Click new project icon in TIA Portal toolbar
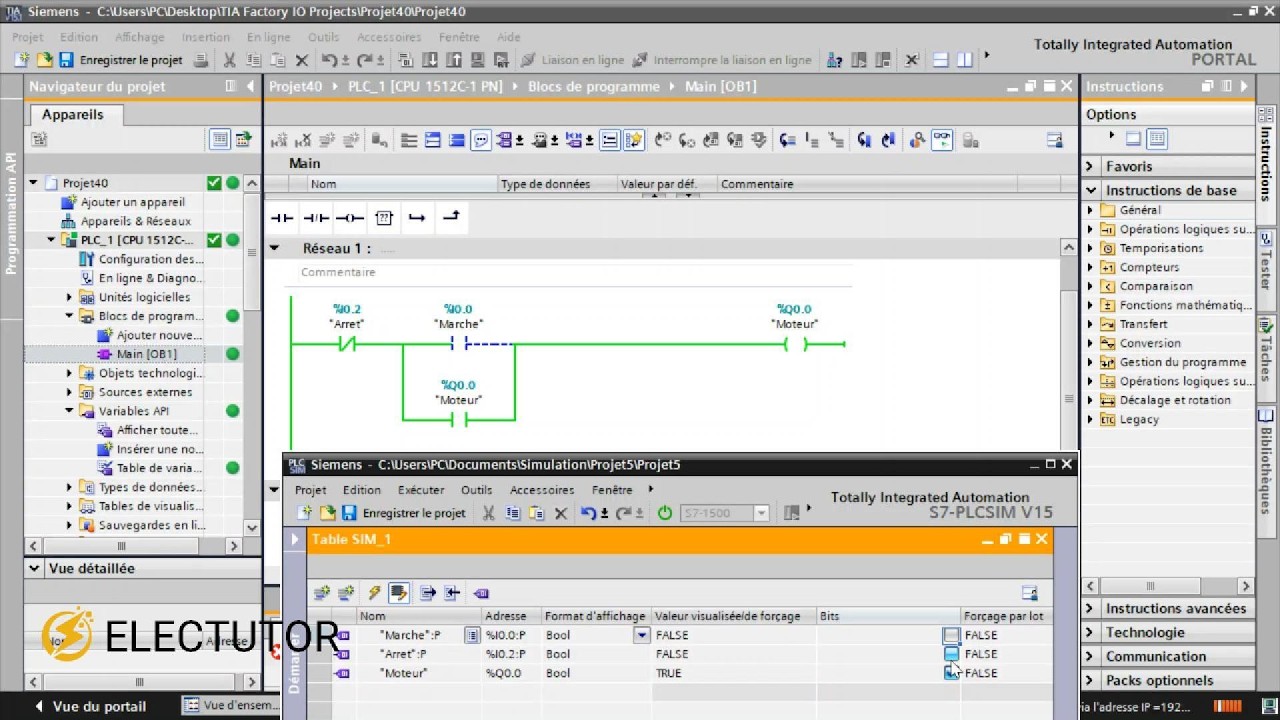Viewport: 1280px width, 720px height. (22, 60)
